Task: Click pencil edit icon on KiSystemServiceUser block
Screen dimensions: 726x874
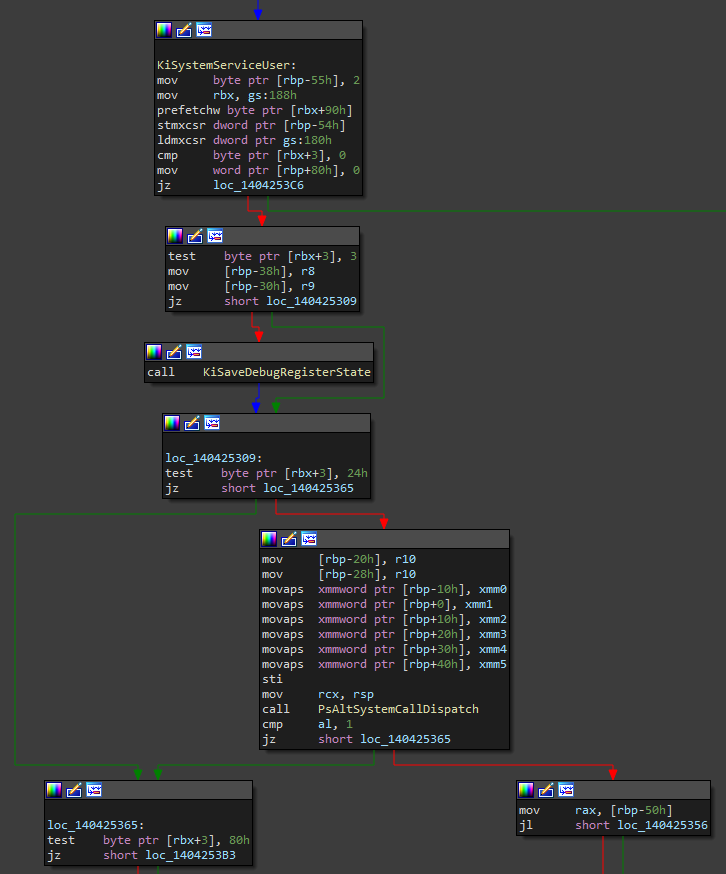Action: (x=184, y=30)
